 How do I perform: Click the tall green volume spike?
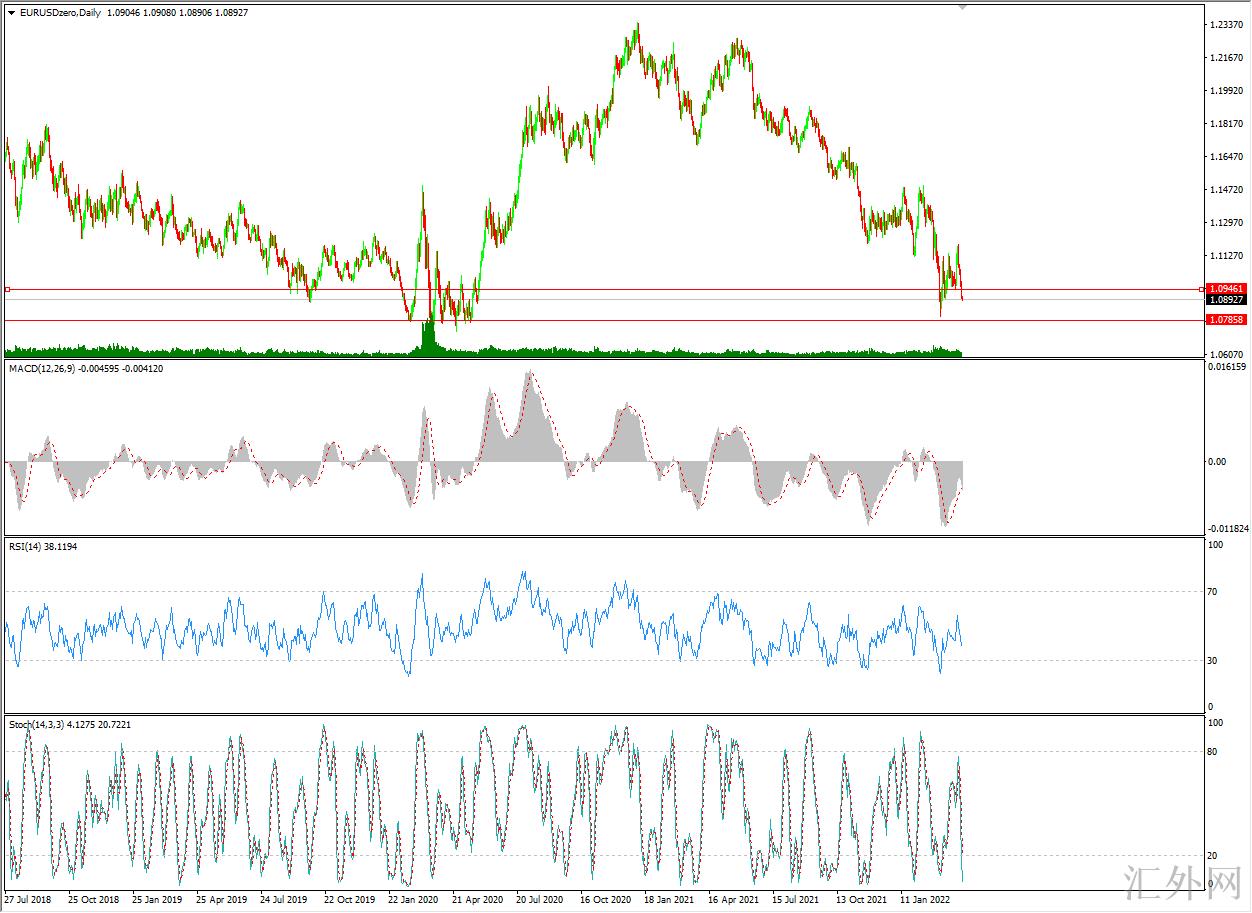click(x=429, y=335)
